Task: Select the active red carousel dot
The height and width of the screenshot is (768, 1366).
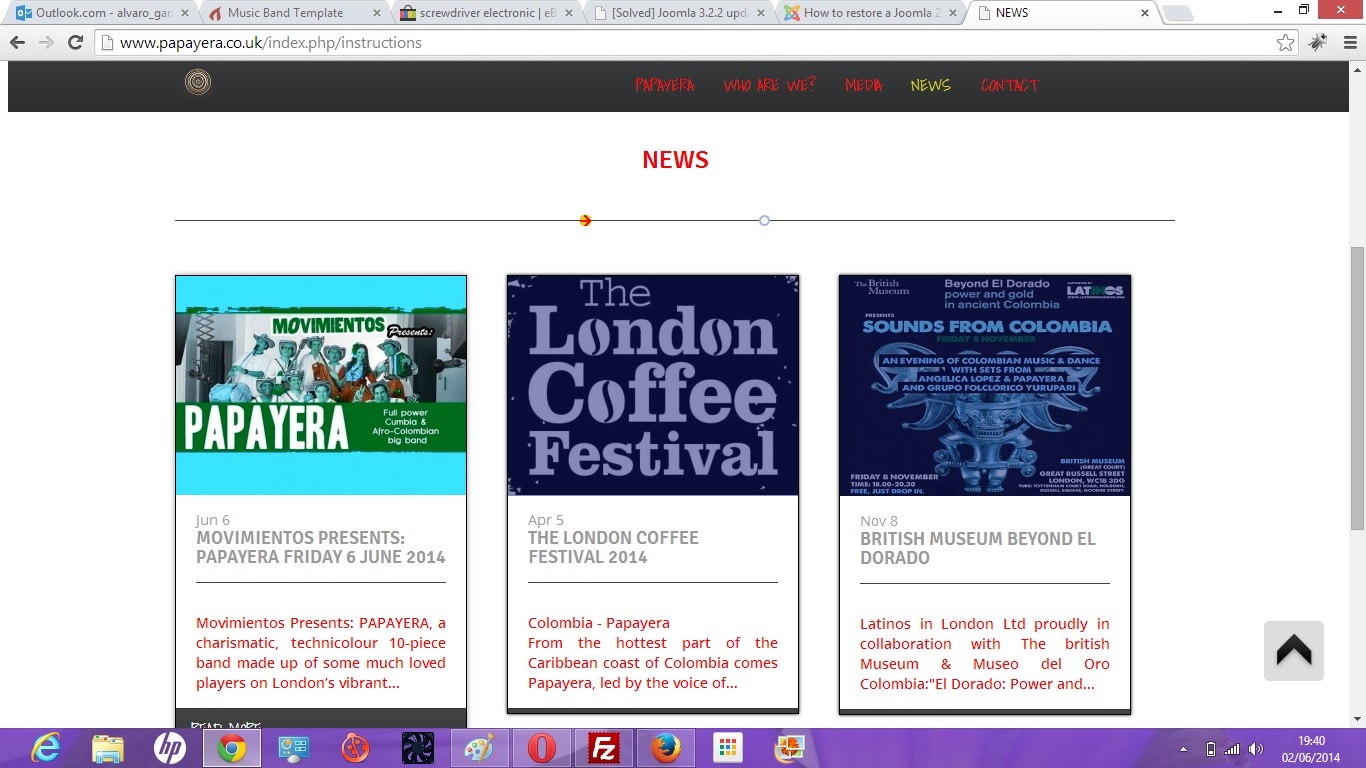Action: pos(585,220)
